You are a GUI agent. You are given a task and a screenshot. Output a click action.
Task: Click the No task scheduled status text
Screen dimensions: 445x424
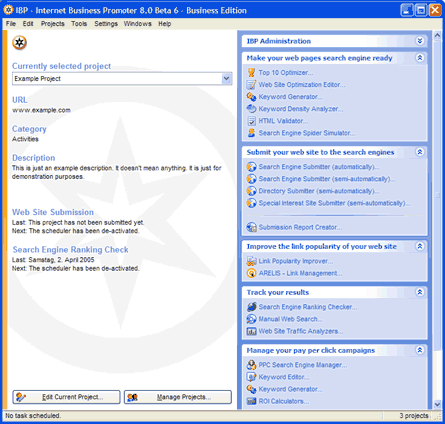tap(33, 416)
